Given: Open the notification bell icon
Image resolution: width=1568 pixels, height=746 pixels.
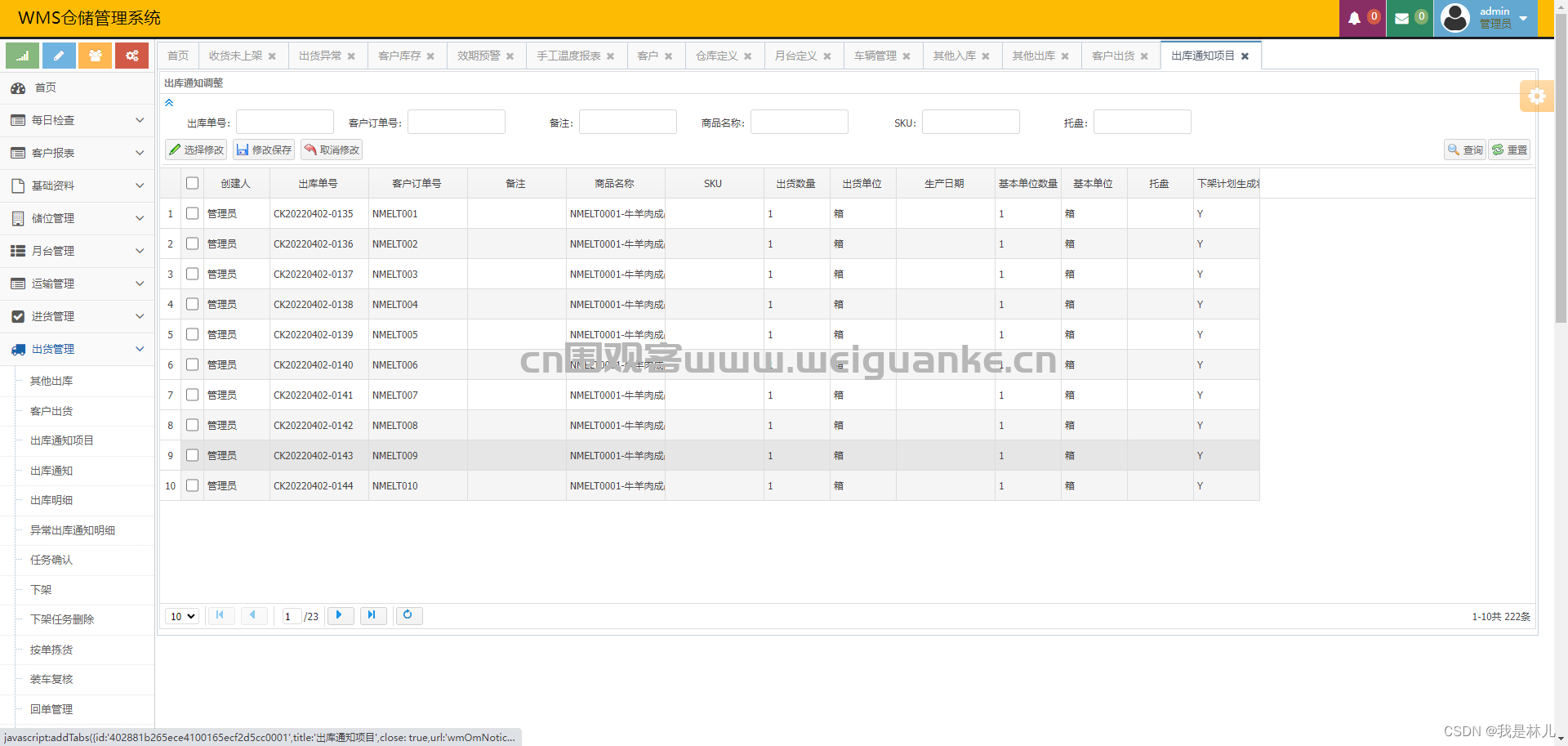Looking at the screenshot, I should click(x=1354, y=18).
